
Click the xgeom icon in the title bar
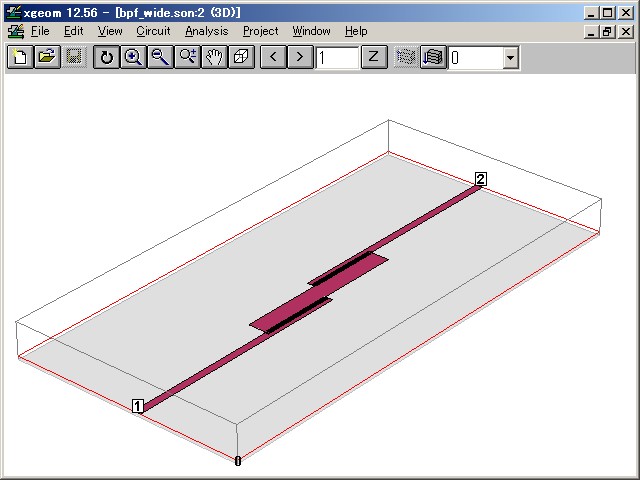tap(14, 13)
